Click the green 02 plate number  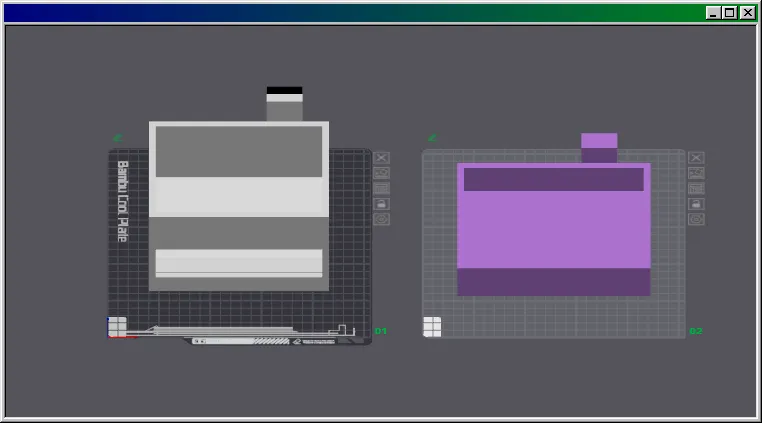tap(696, 331)
